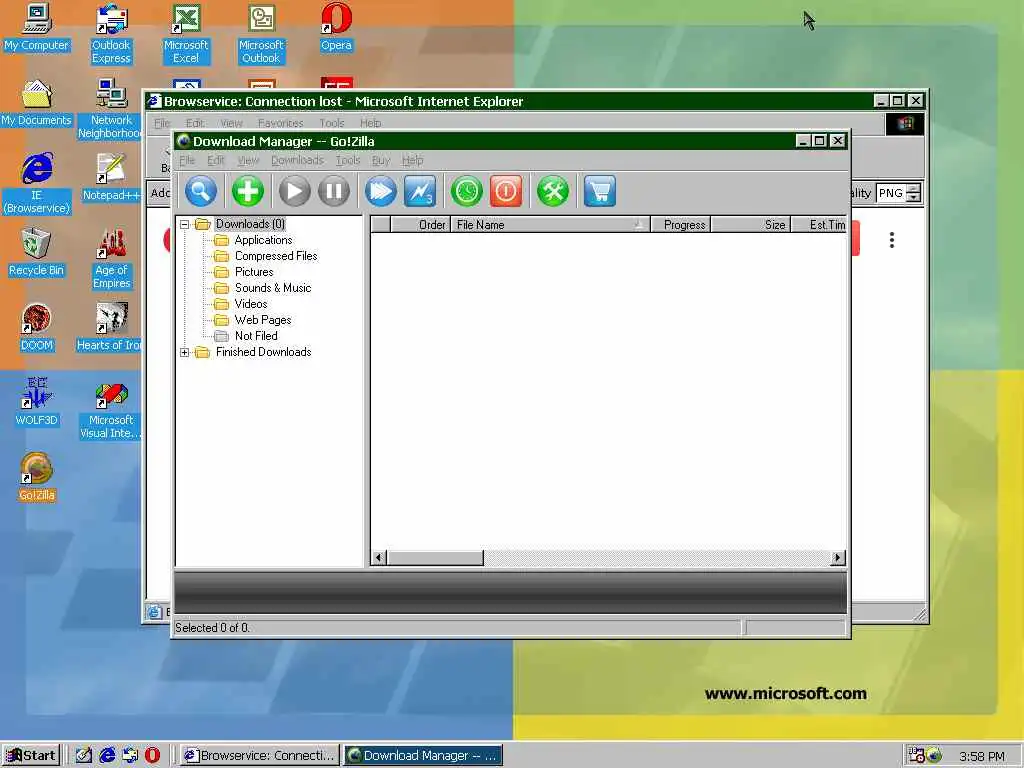Open the green clock scheduler icon
The height and width of the screenshot is (768, 1024).
pos(466,191)
